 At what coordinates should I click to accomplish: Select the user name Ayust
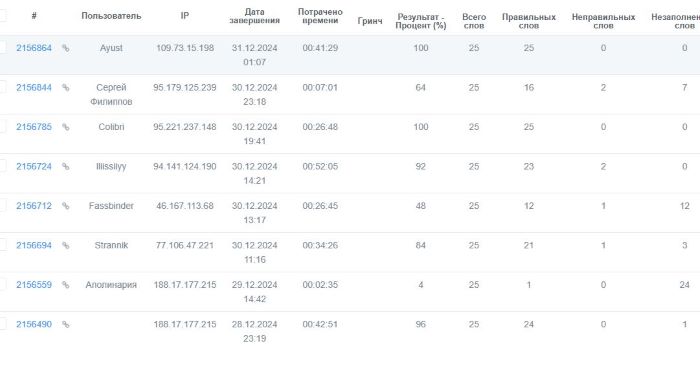point(111,48)
